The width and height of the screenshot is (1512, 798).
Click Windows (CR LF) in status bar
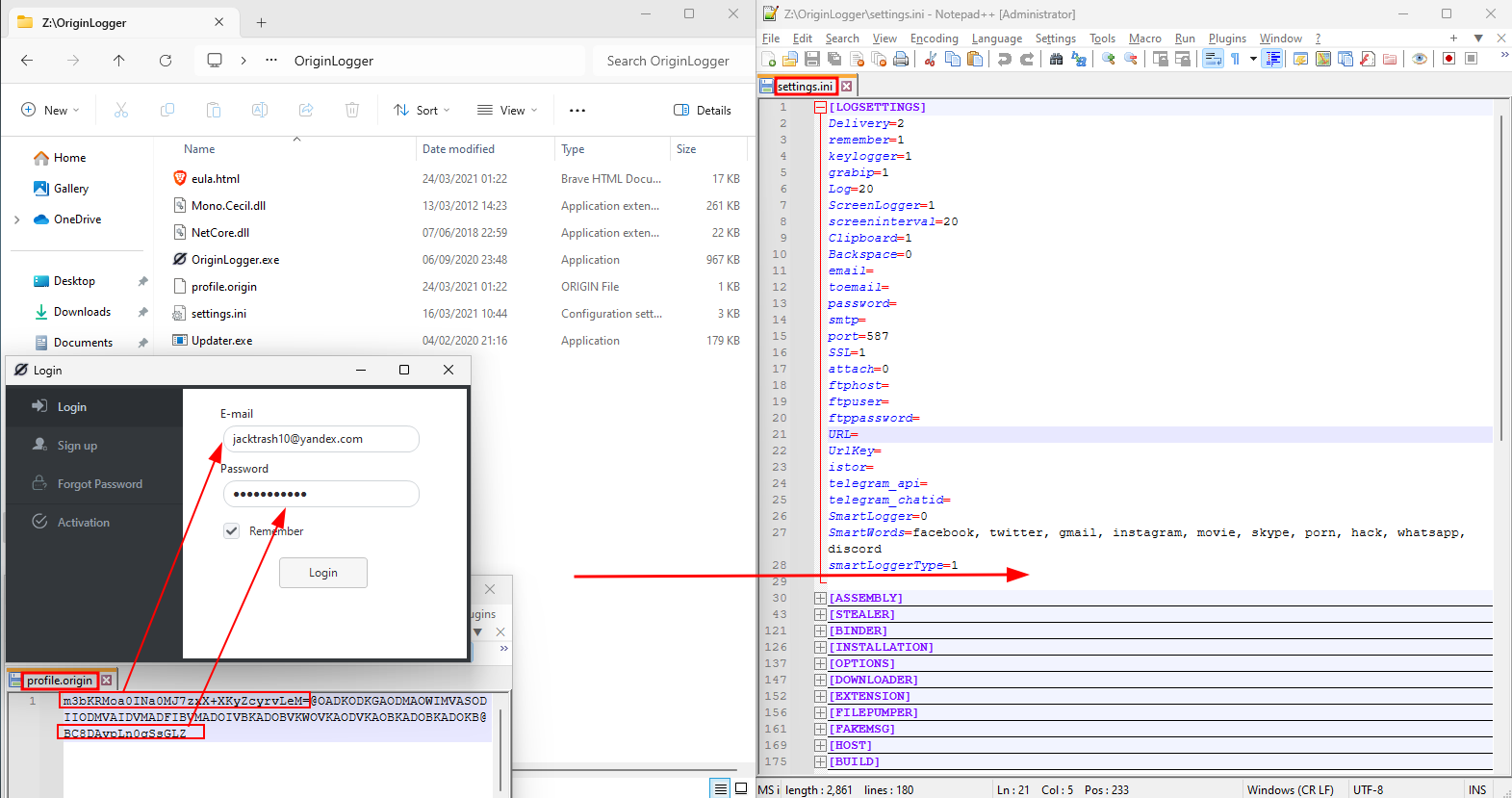tap(1291, 790)
